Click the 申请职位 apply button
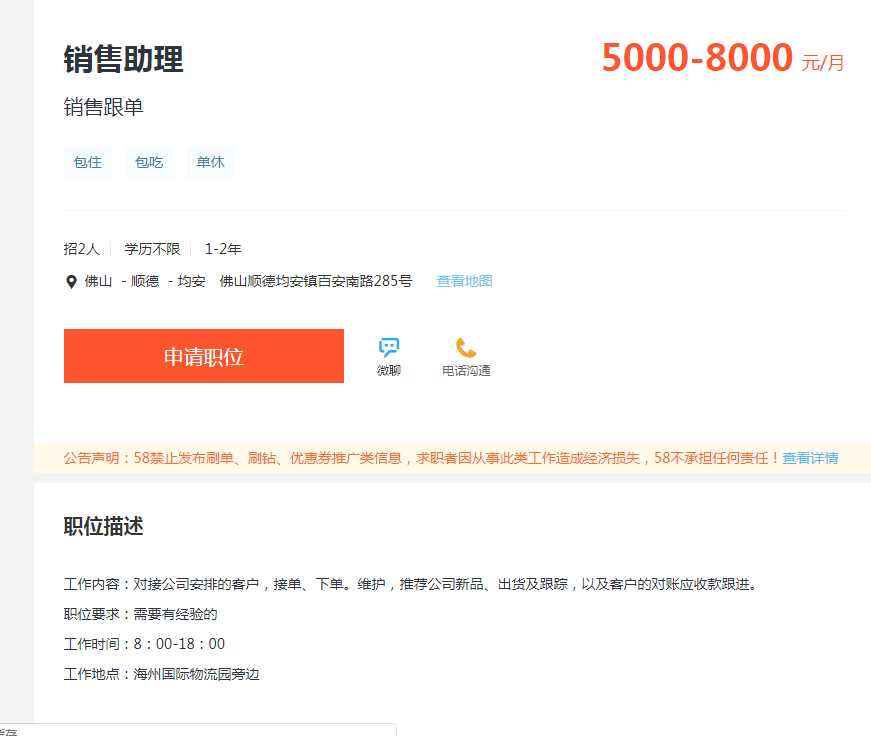The height and width of the screenshot is (736, 871). point(204,356)
